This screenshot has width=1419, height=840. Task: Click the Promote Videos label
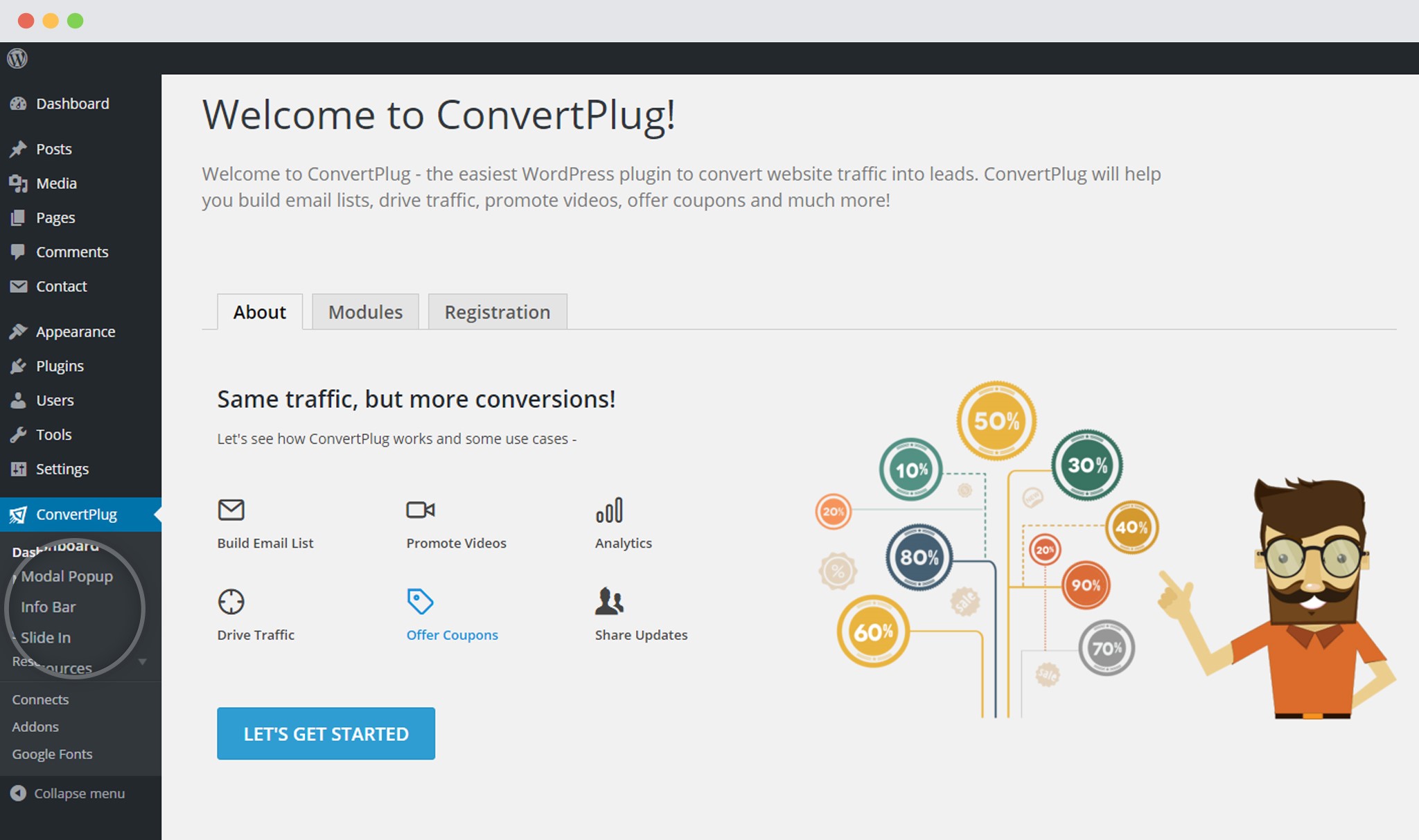click(457, 543)
